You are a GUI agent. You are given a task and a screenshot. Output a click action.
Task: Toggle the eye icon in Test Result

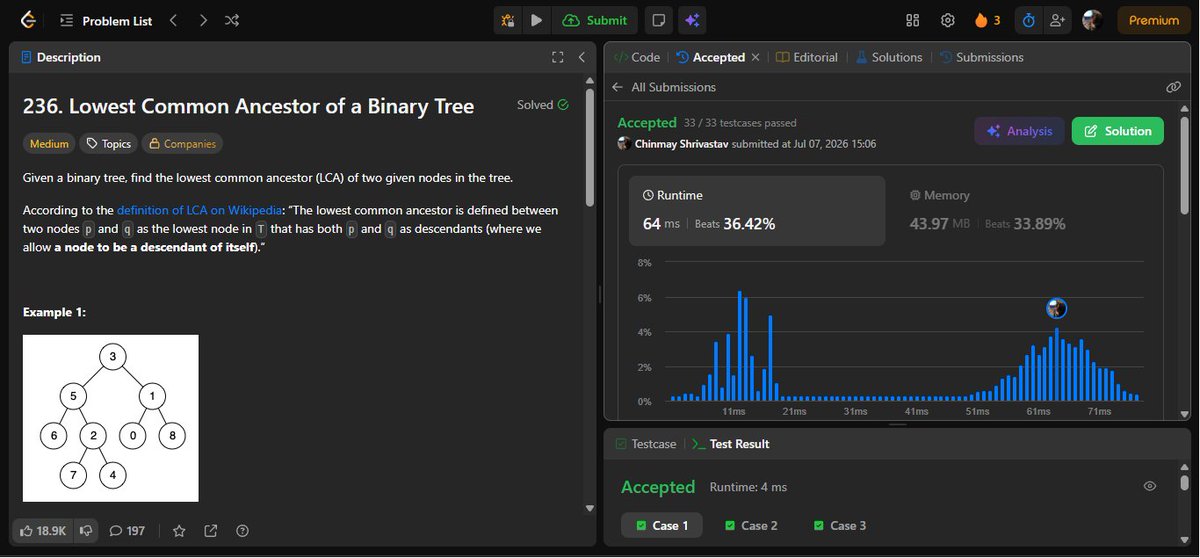pos(1149,486)
